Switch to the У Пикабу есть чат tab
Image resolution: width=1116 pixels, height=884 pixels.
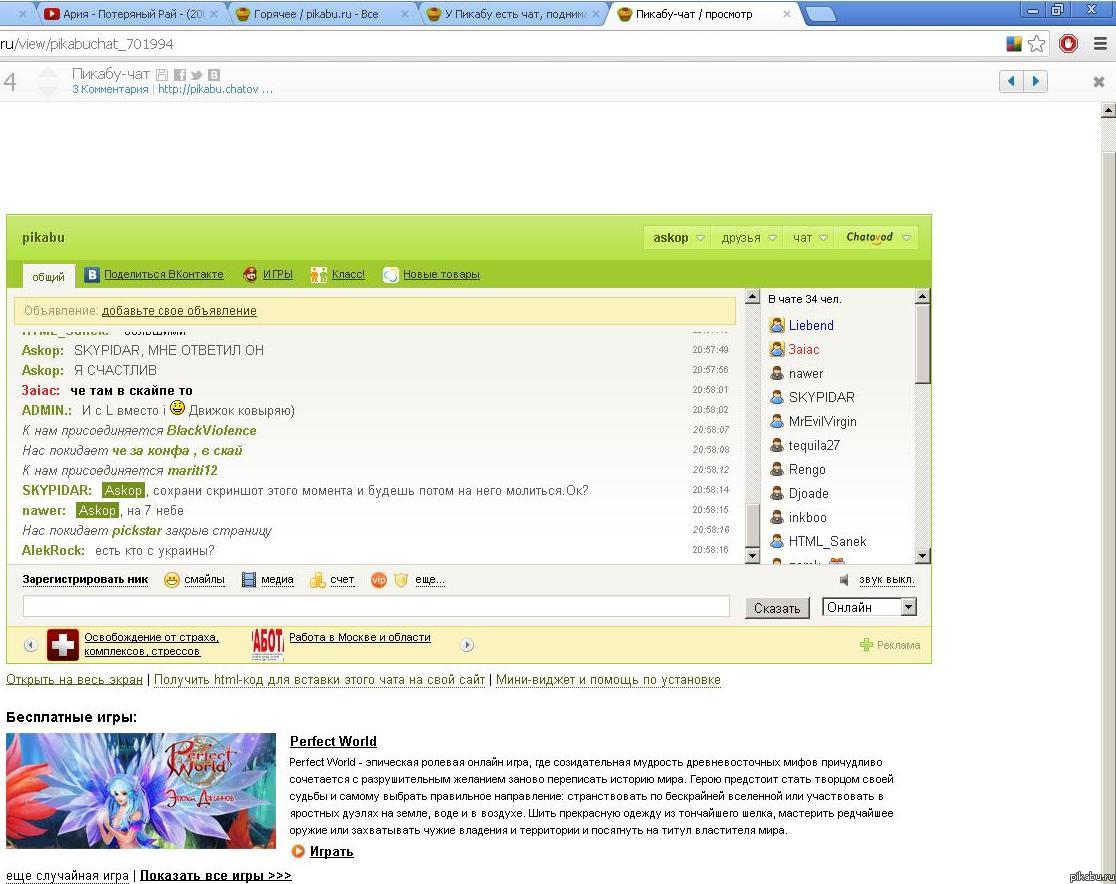click(x=512, y=14)
